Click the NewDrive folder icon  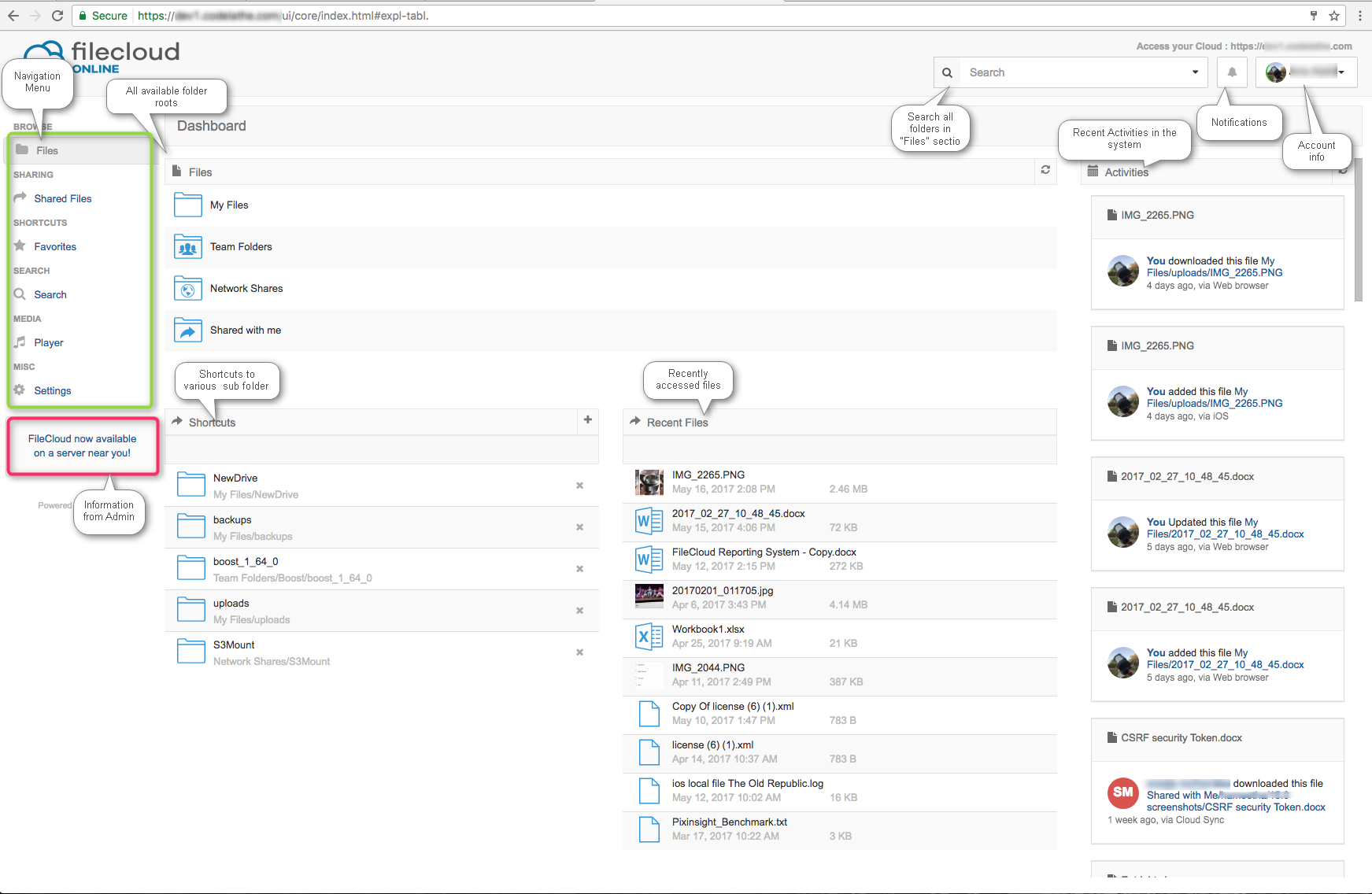pyautogui.click(x=191, y=485)
